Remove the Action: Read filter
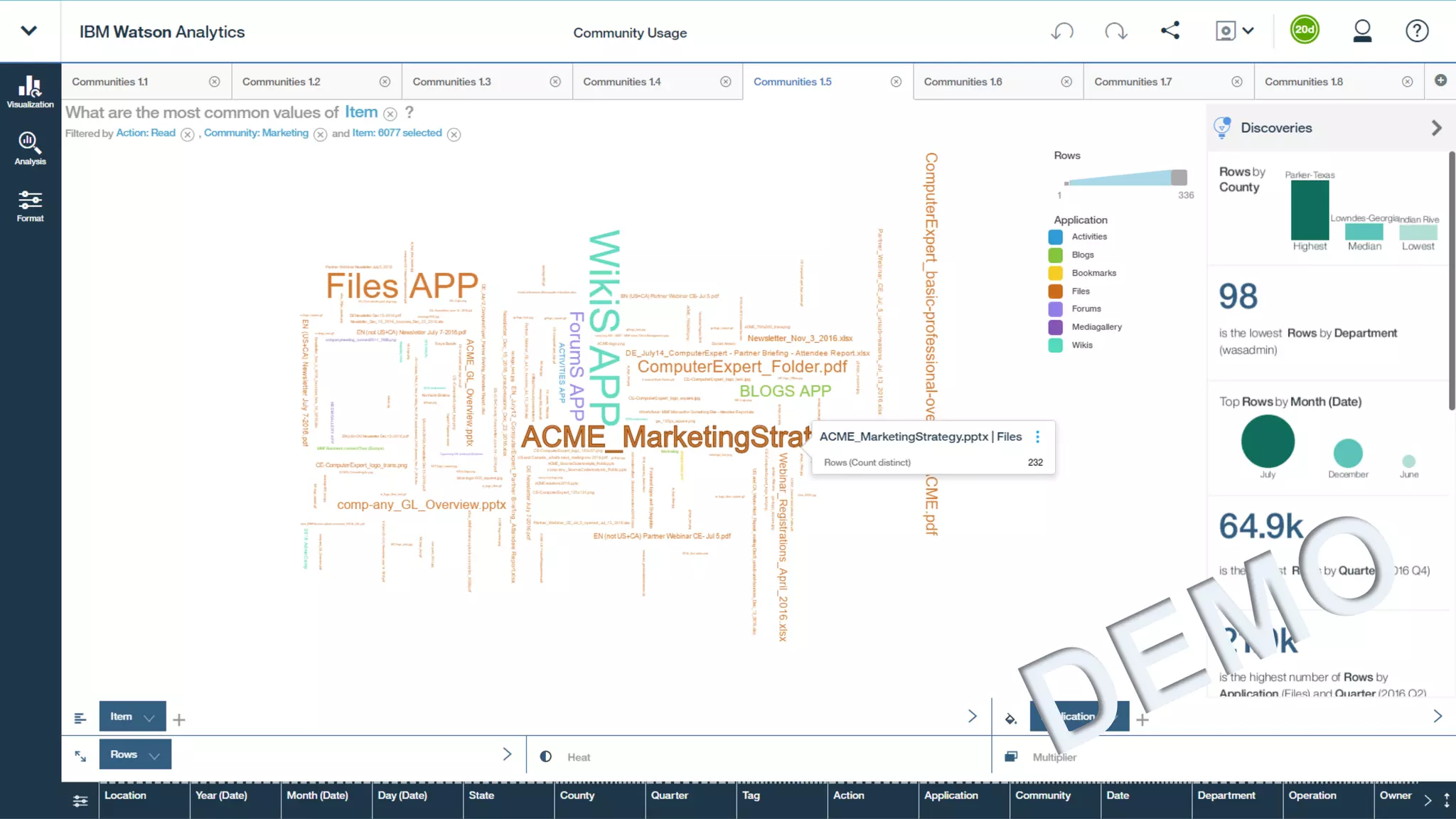Image resolution: width=1456 pixels, height=819 pixels. click(x=187, y=134)
